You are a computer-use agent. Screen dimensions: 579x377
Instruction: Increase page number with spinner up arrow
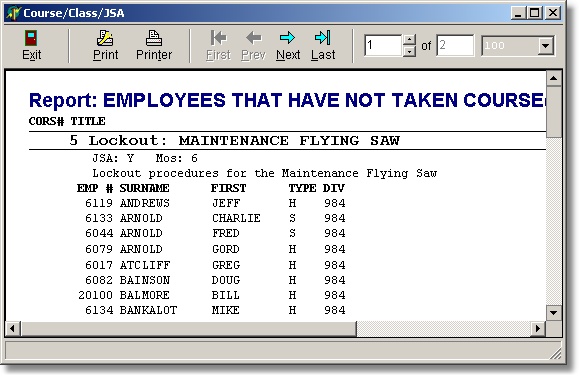410,40
